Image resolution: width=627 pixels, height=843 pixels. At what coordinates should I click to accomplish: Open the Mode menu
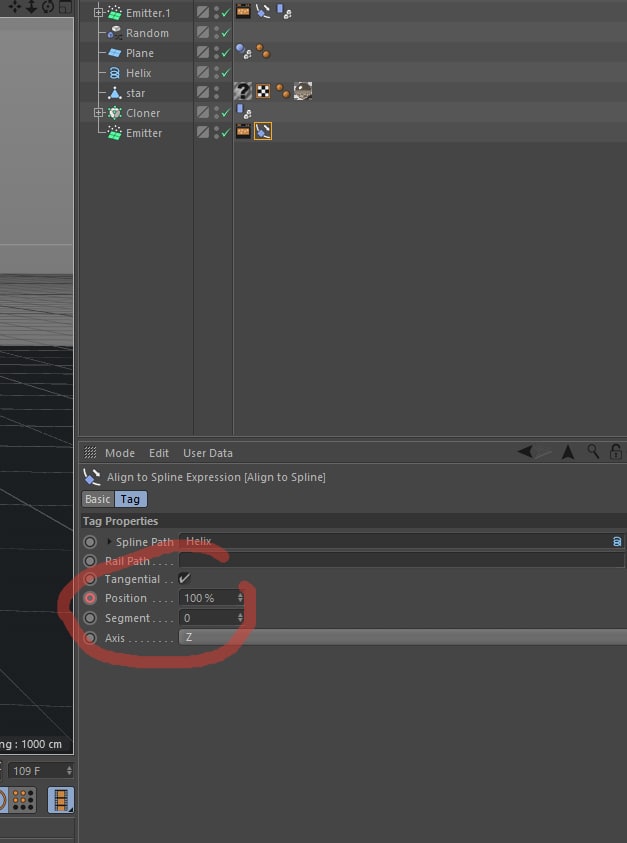click(120, 453)
